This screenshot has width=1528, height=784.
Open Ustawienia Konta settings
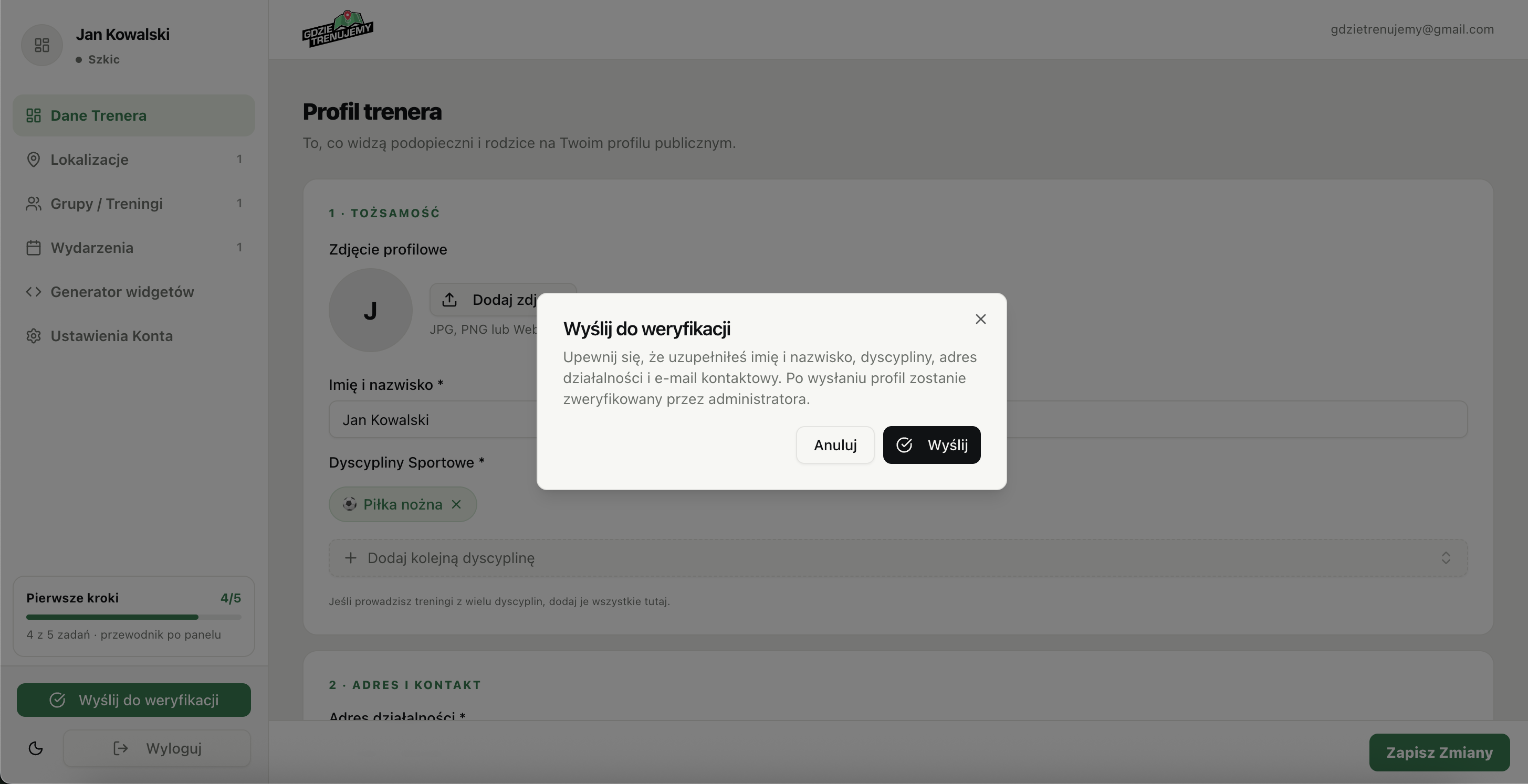click(134, 336)
